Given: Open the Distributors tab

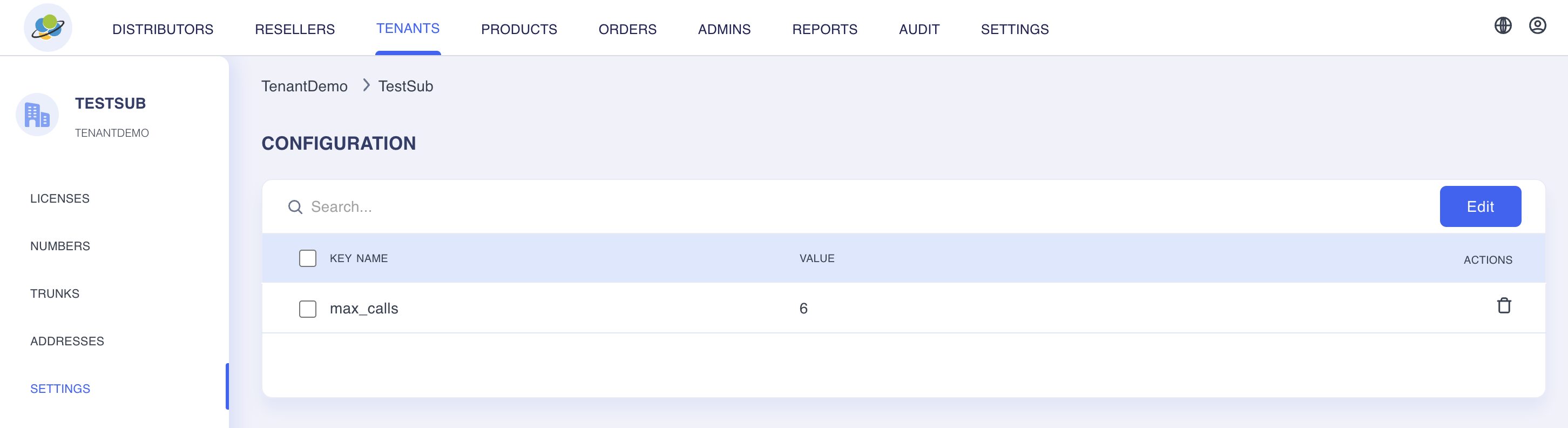Looking at the screenshot, I should tap(163, 29).
